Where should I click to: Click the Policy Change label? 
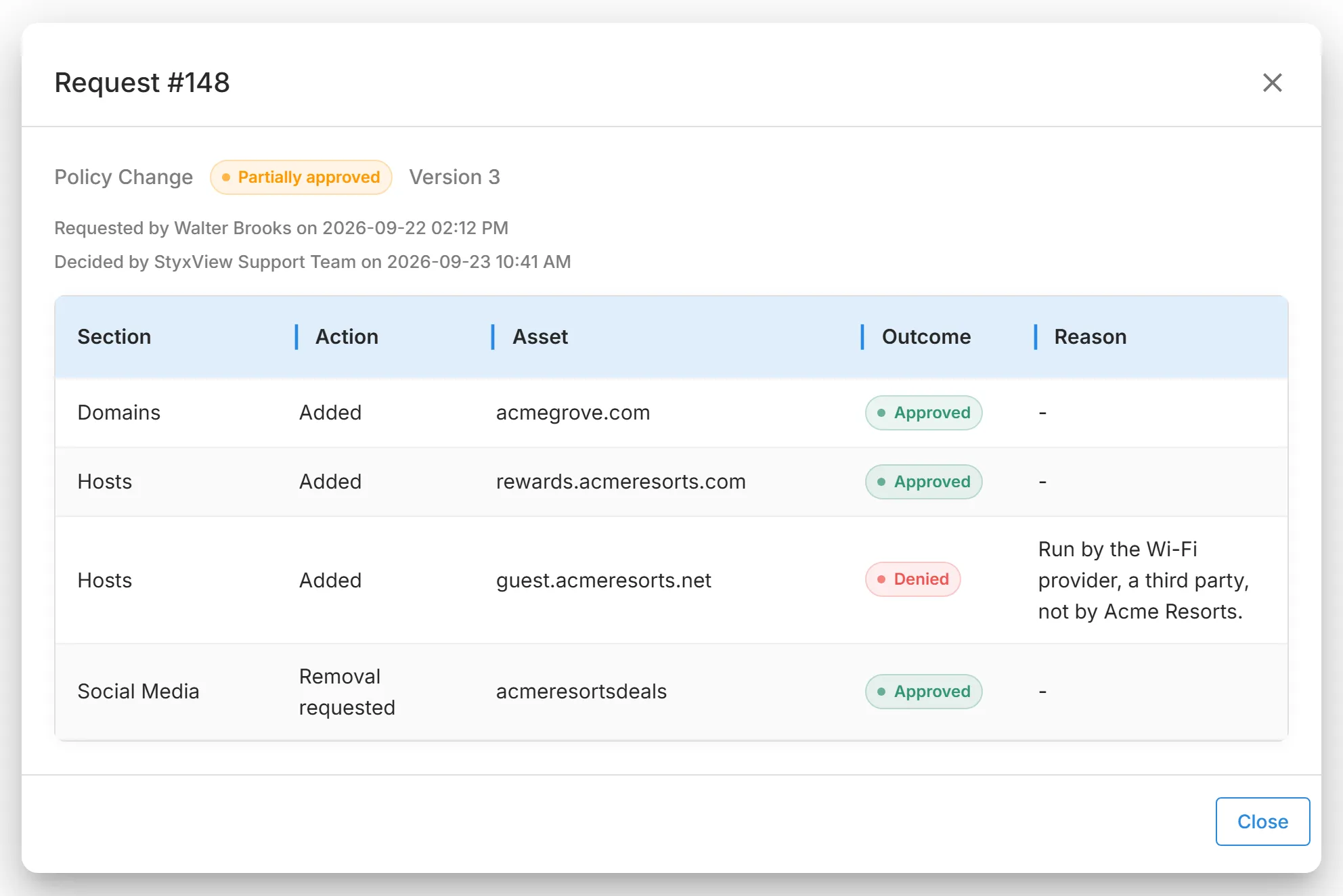(x=123, y=177)
